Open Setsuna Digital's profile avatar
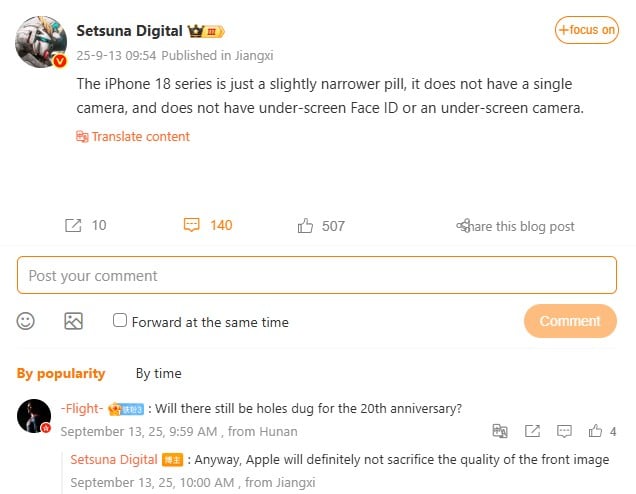Screen dimensions: 636x494 pos(41,42)
